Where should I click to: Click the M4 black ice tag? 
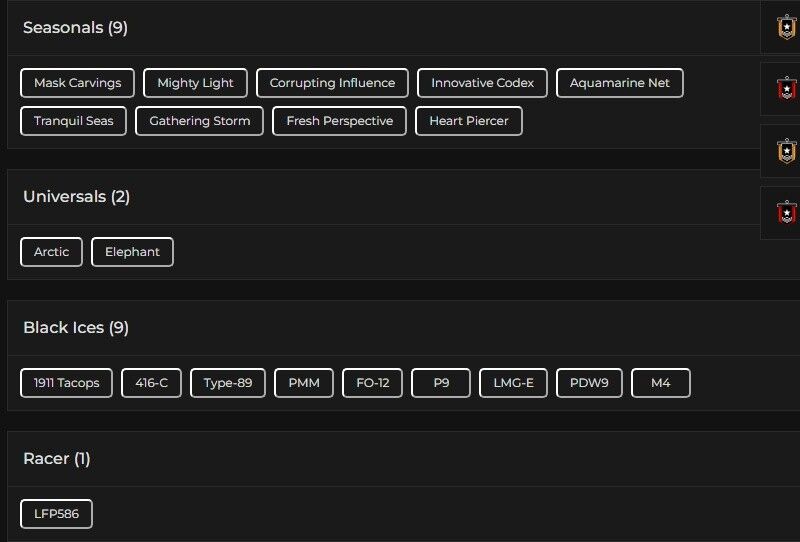pos(660,383)
